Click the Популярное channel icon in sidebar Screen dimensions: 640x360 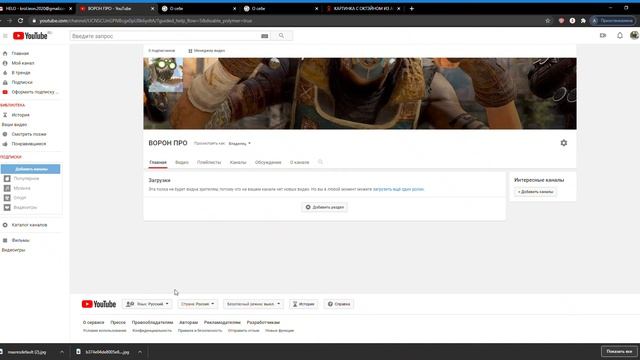coord(7,179)
